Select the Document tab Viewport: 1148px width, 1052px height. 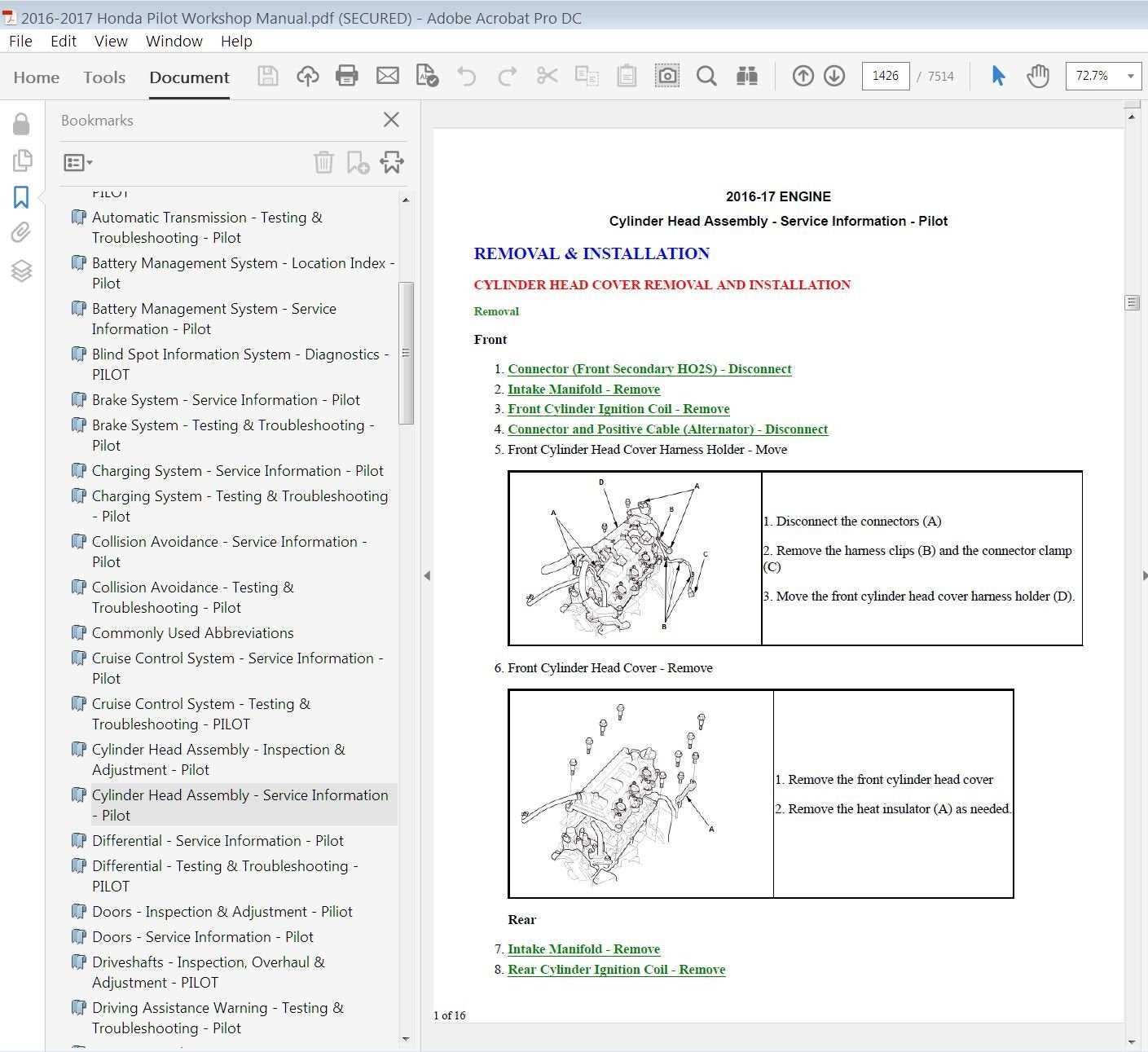click(189, 77)
